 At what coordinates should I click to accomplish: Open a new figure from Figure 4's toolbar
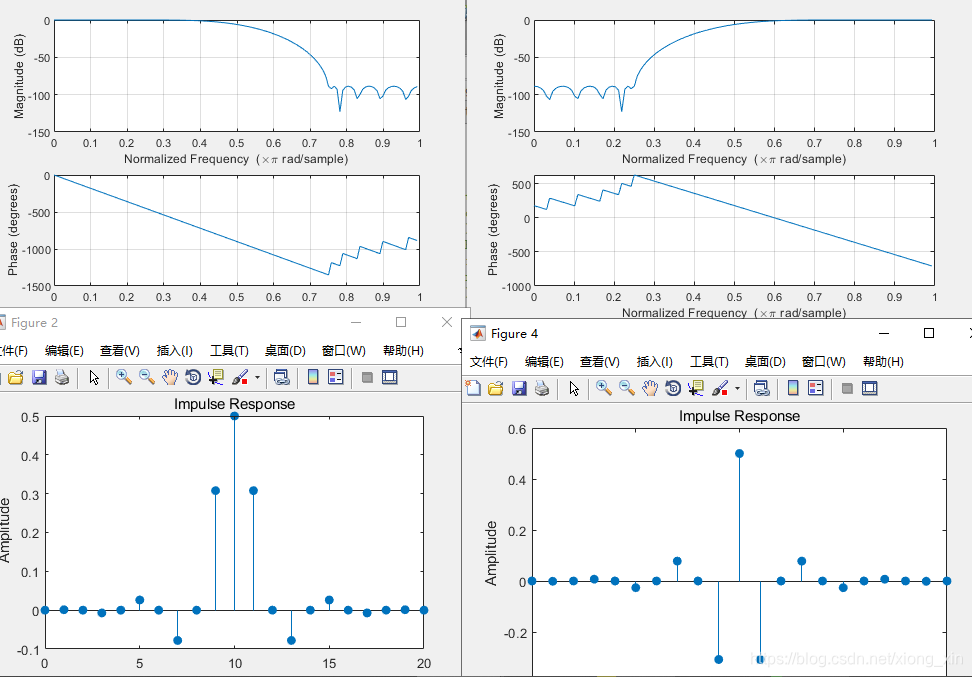pyautogui.click(x=473, y=389)
